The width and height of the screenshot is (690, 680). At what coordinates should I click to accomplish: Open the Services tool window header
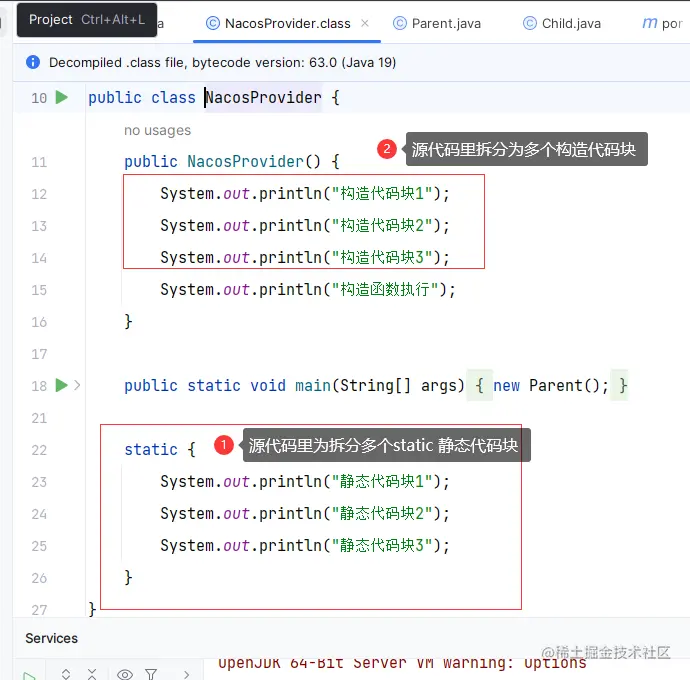(x=51, y=638)
